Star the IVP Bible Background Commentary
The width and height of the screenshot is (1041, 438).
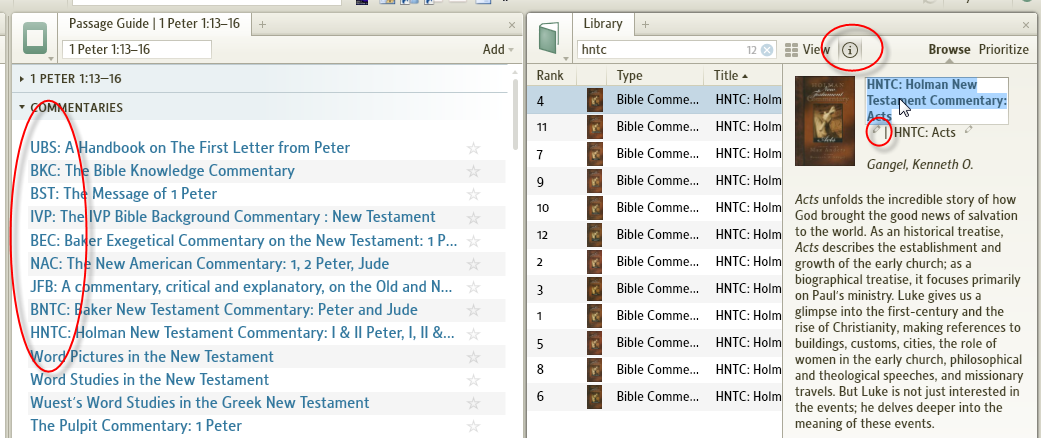[473, 218]
